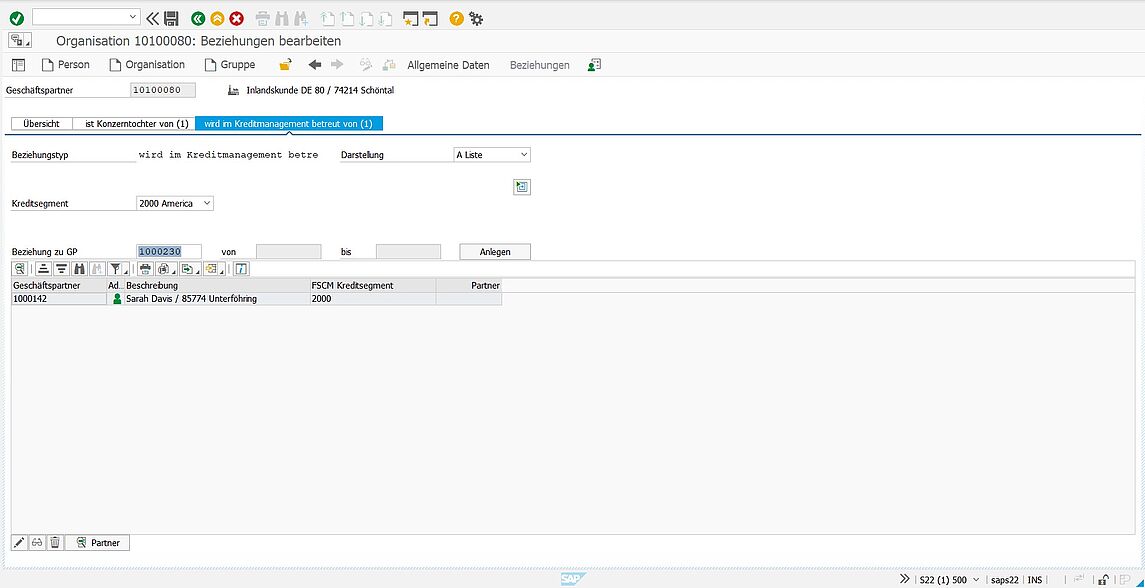Open help via the question mark icon
1145x588 pixels.
(x=456, y=18)
